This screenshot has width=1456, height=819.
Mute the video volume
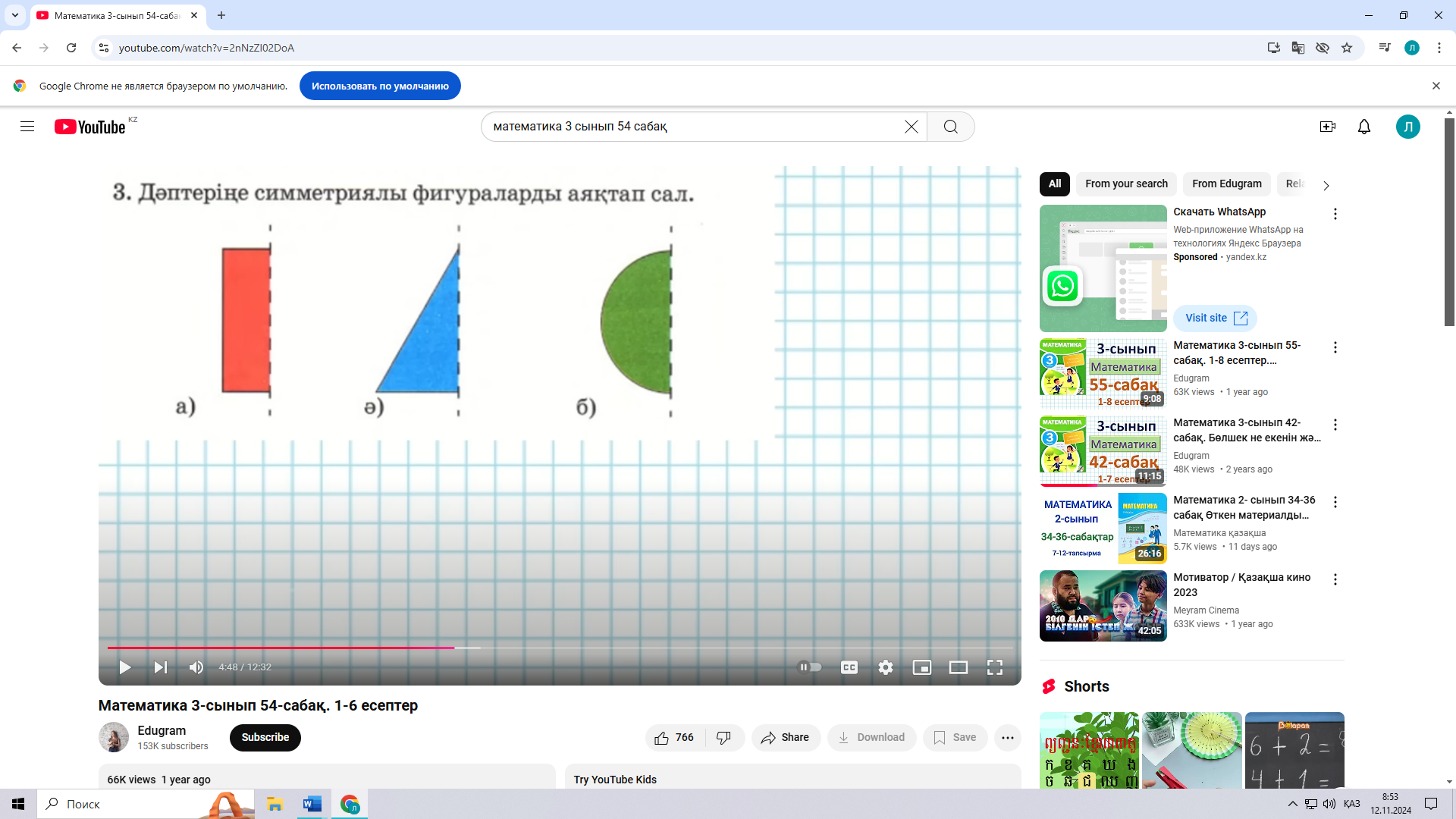[x=196, y=667]
